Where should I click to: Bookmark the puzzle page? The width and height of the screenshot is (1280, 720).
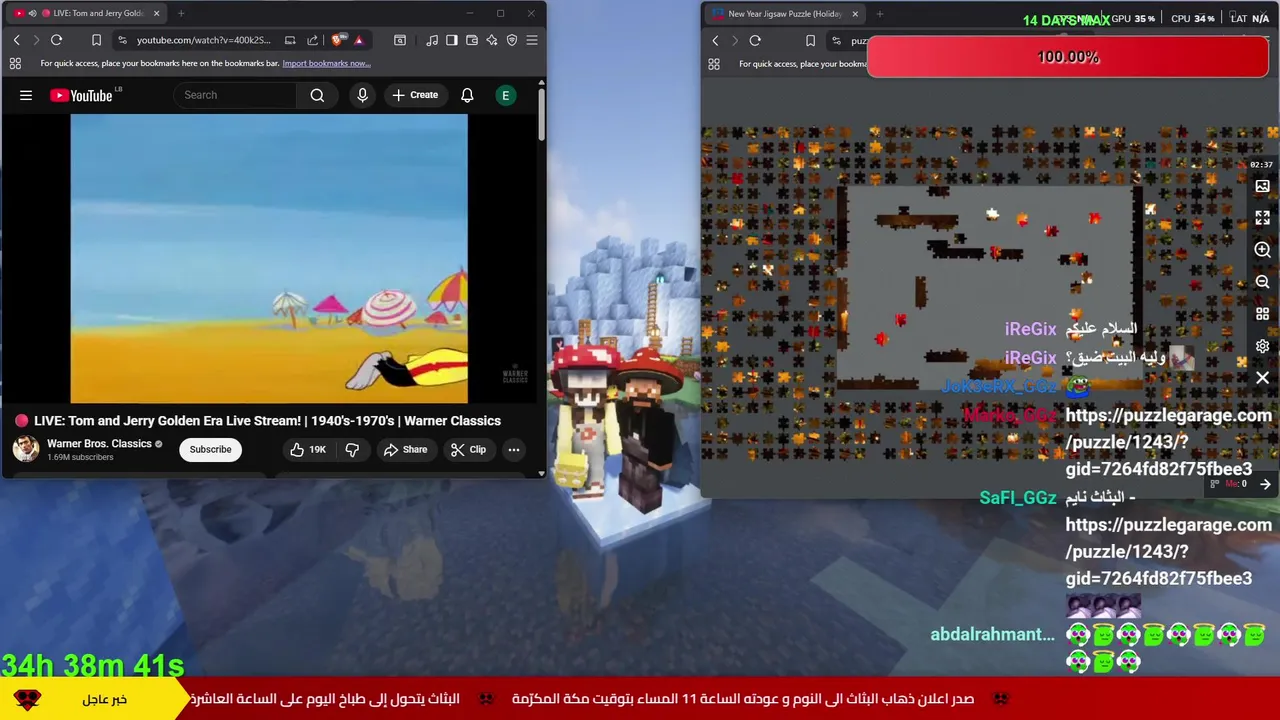pos(810,41)
